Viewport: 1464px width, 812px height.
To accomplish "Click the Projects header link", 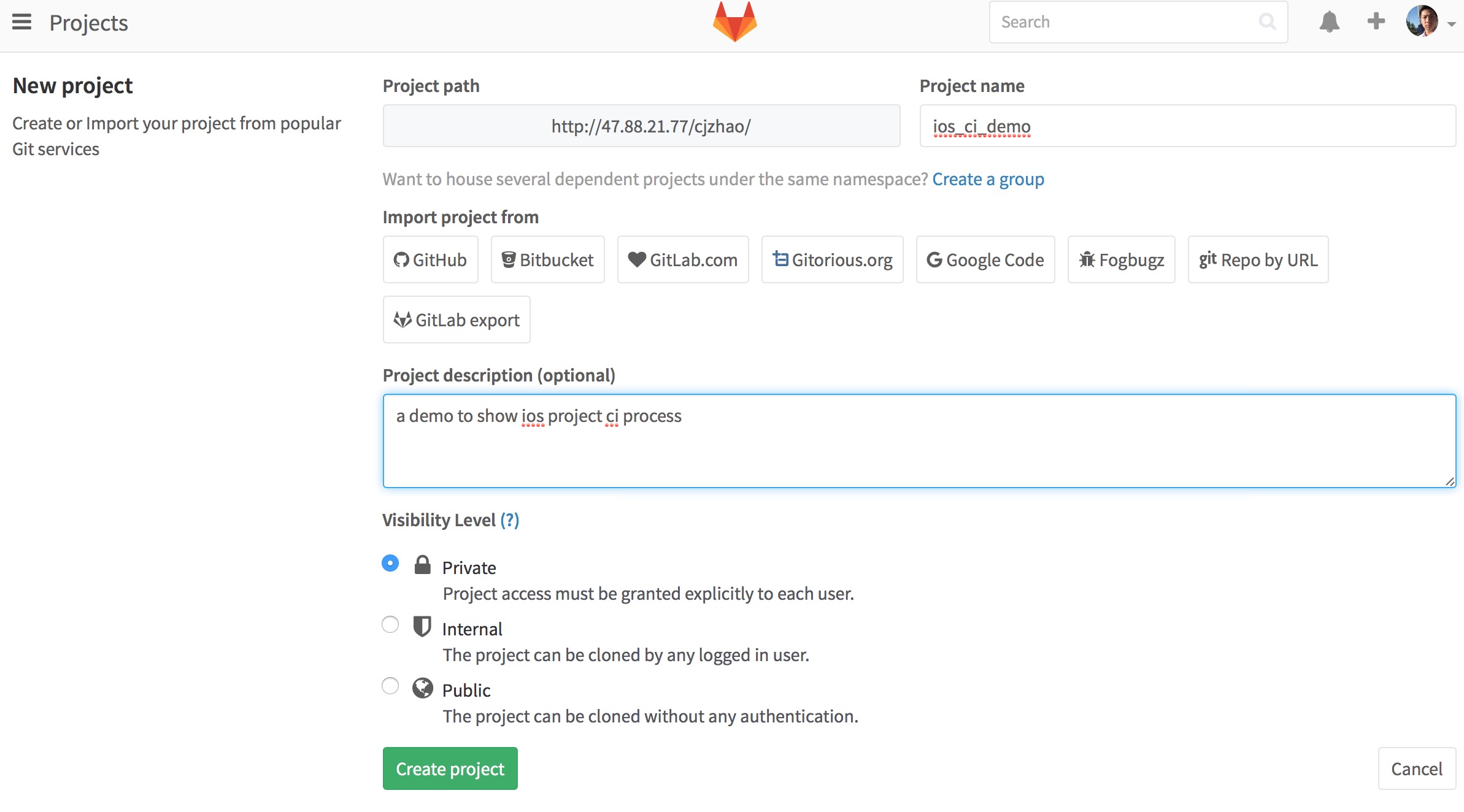I will tap(88, 22).
